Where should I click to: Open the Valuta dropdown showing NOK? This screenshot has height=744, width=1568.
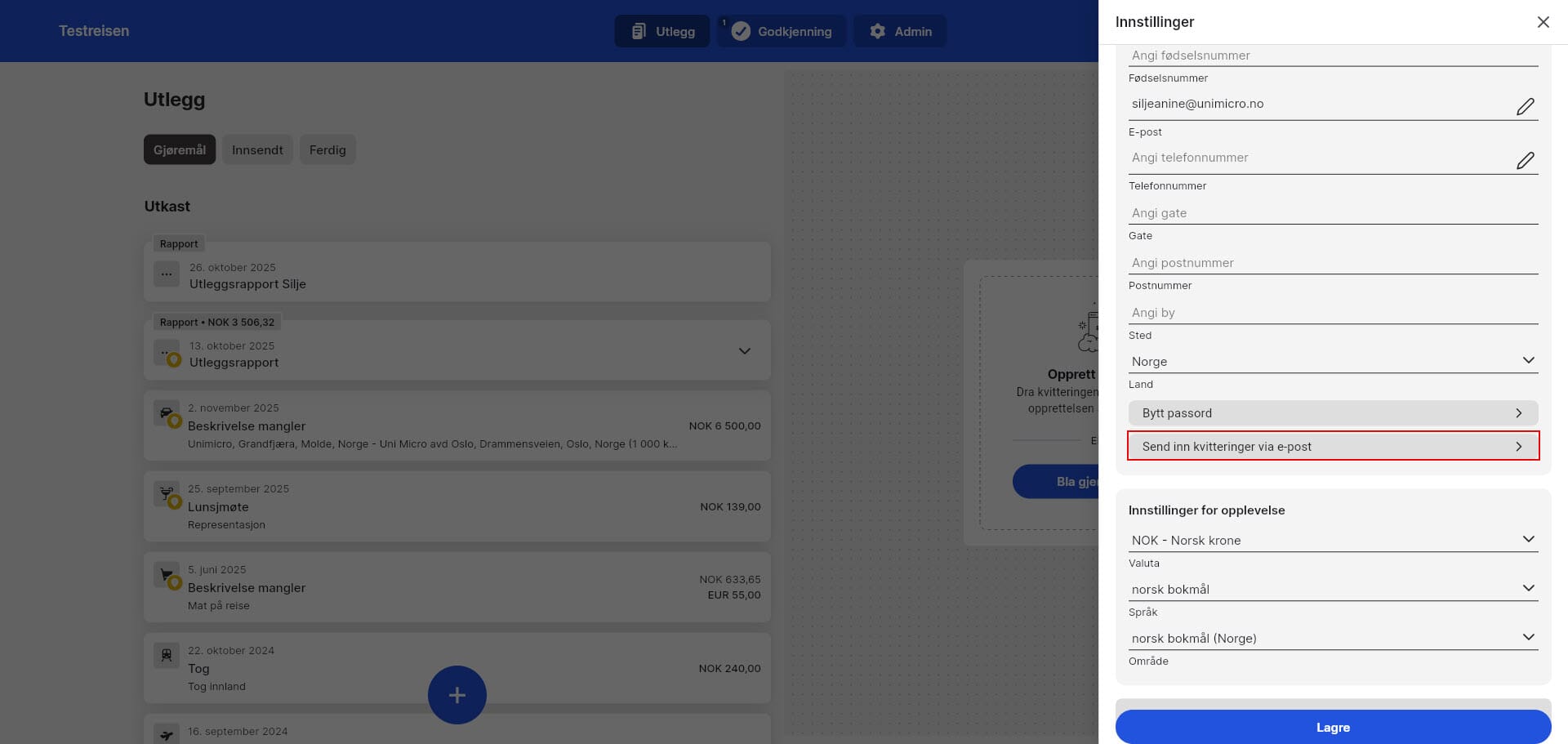[x=1333, y=540]
